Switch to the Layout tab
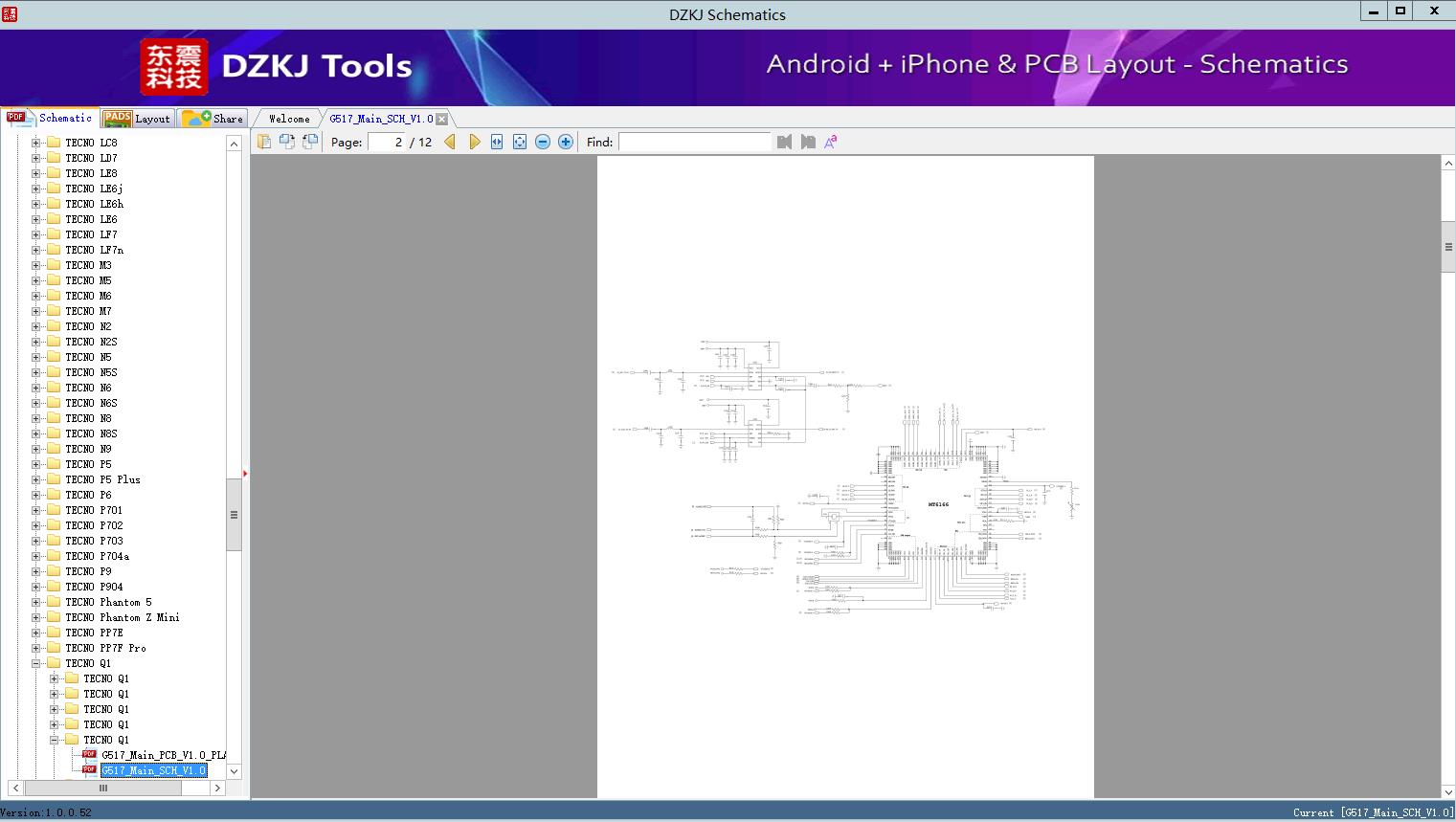The height and width of the screenshot is (822, 1456). pos(137,119)
